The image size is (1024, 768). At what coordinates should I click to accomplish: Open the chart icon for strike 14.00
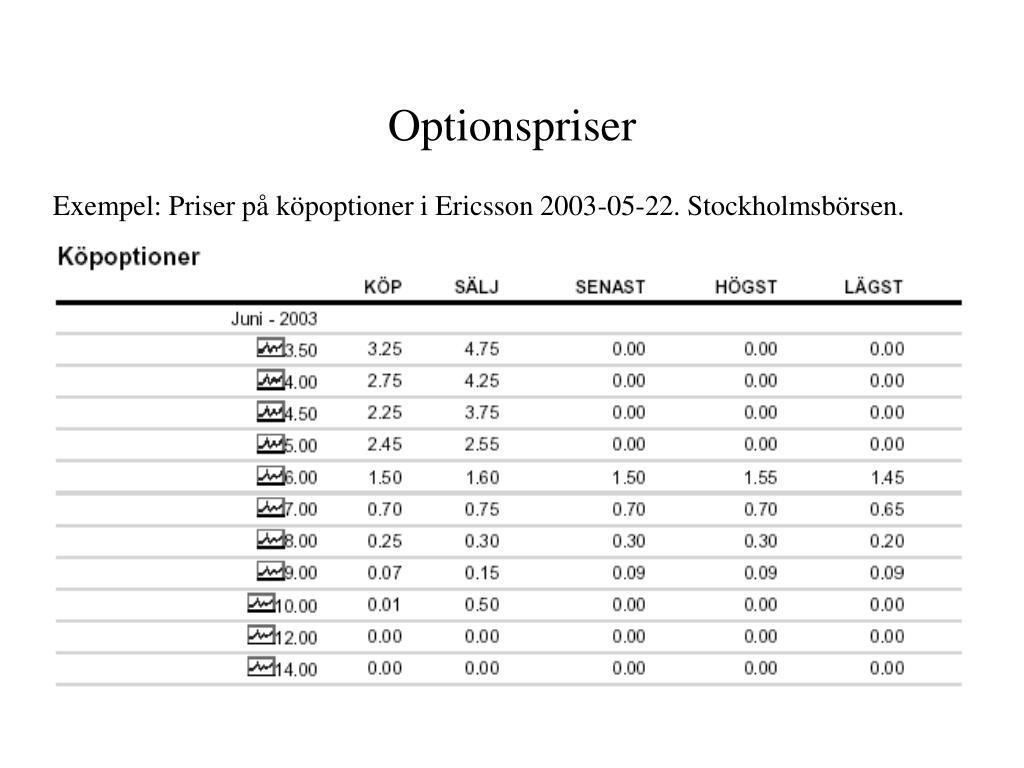[261, 667]
